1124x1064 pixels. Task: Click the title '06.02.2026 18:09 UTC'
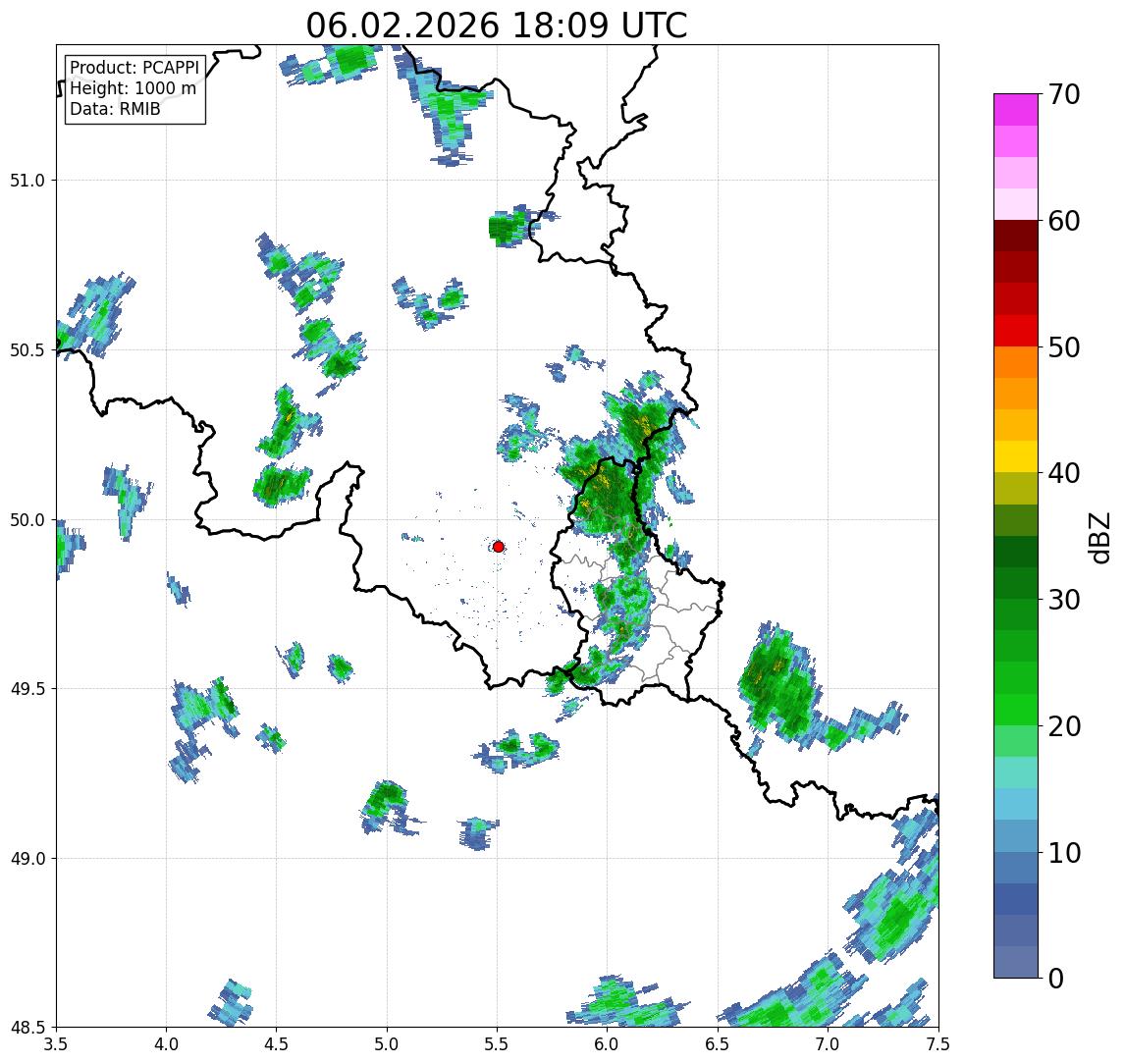[x=497, y=26]
